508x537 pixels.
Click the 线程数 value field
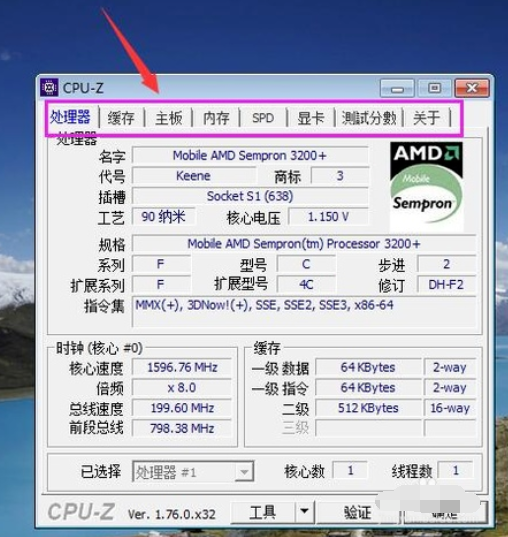click(456, 470)
